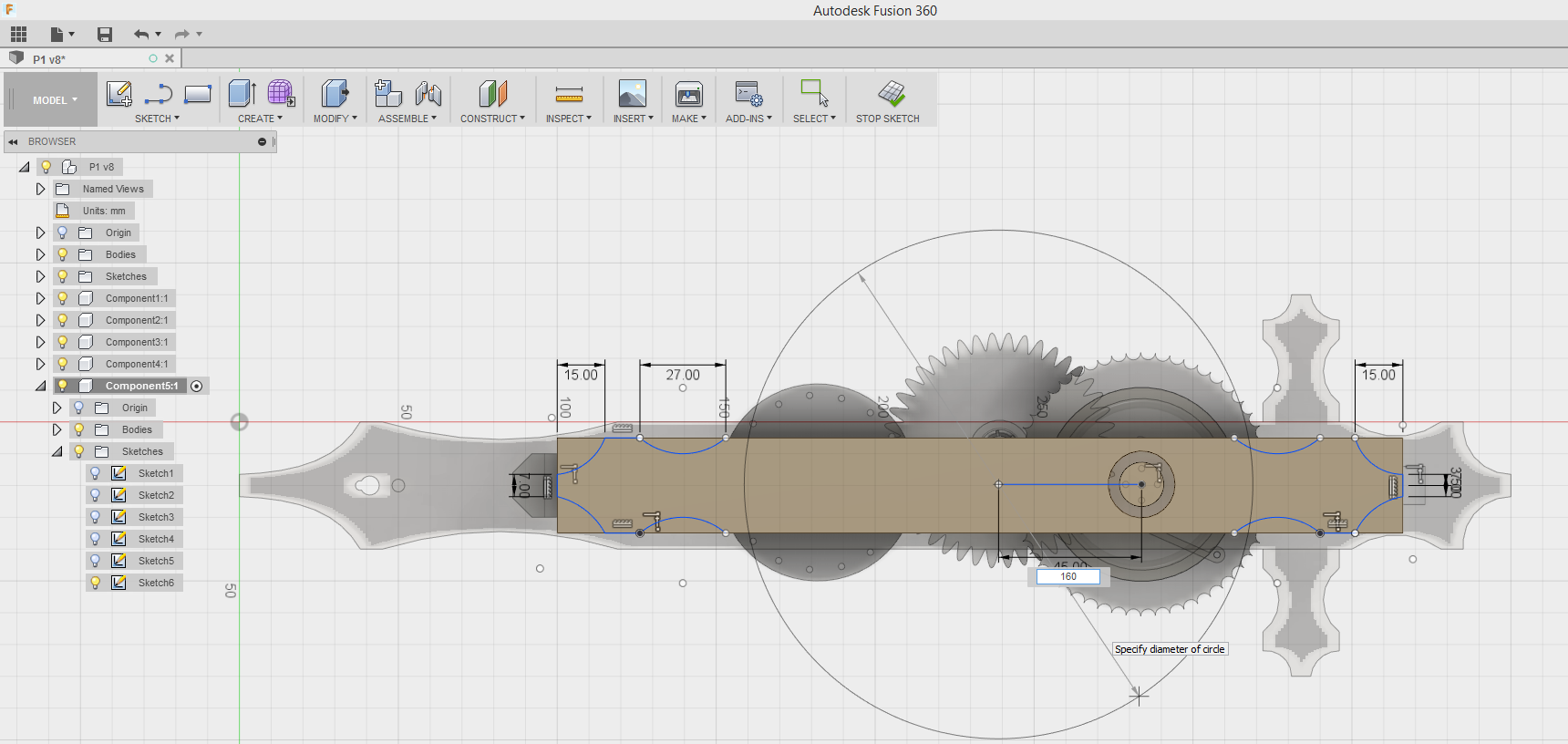
Task: Select Sketch2 in the browser tree
Action: click(x=156, y=495)
